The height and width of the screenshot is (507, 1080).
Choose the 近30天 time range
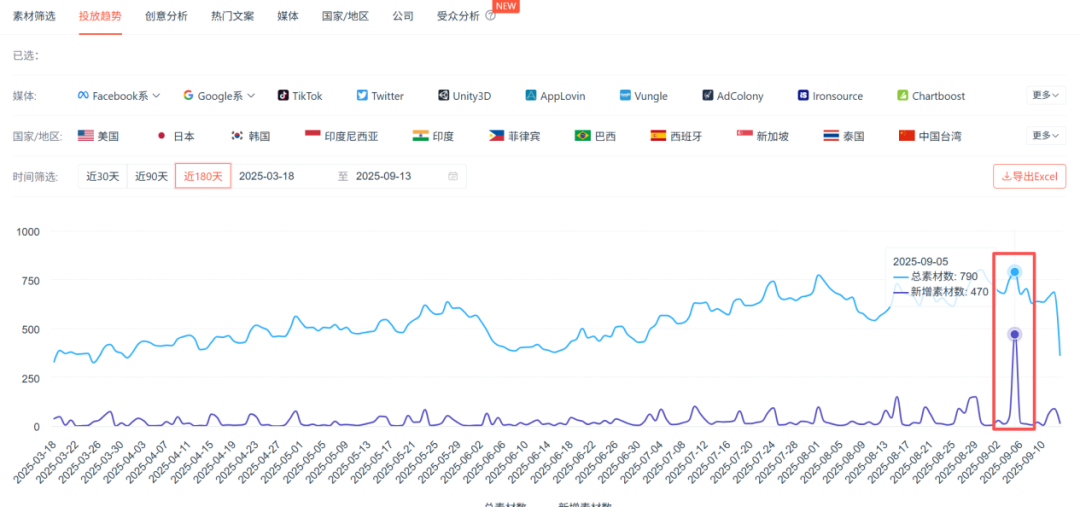tap(103, 176)
